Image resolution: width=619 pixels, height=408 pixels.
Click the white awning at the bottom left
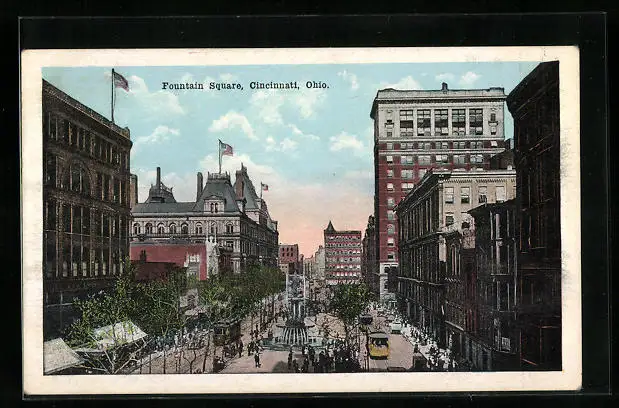121,333
